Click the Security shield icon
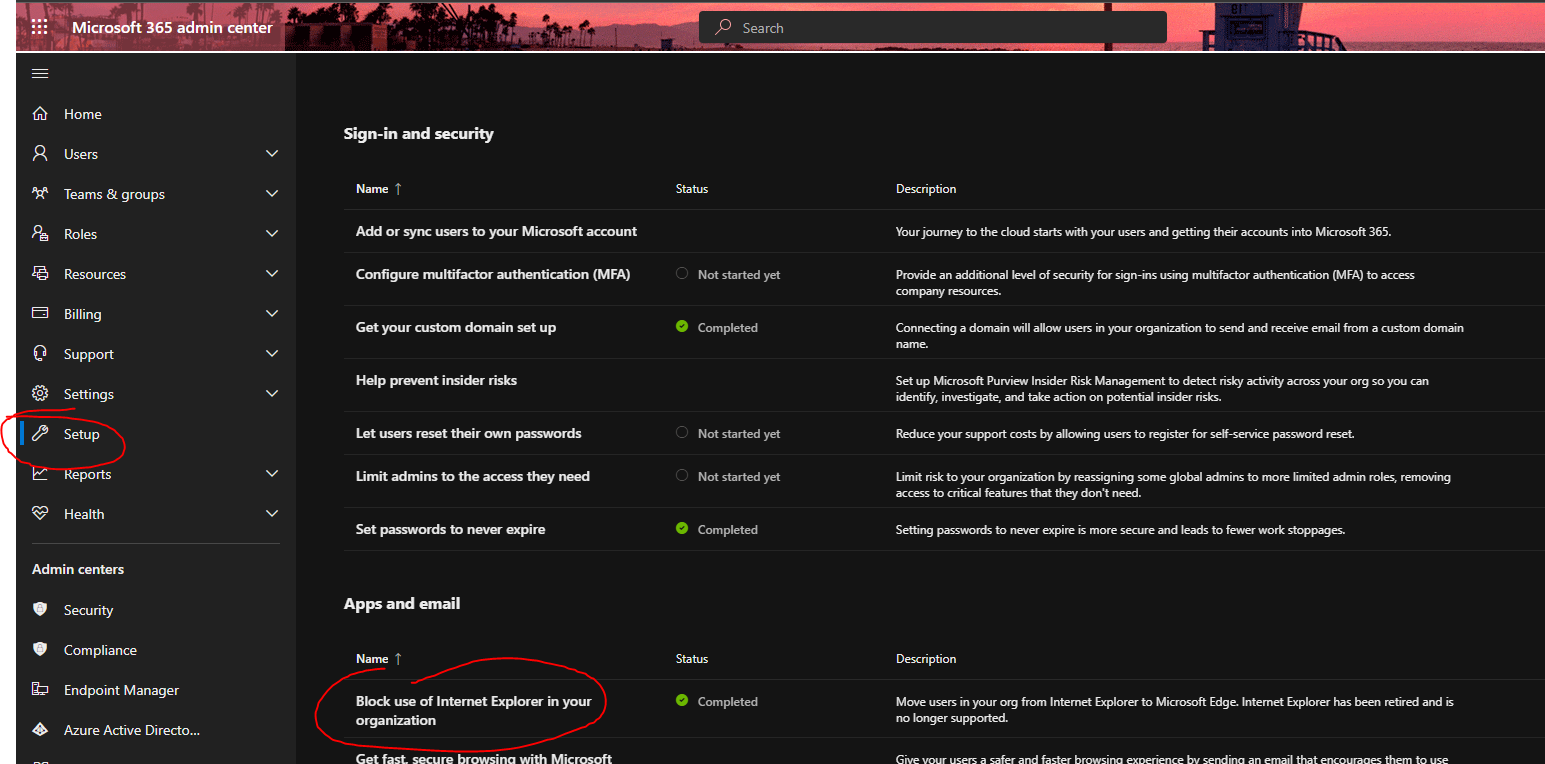The width and height of the screenshot is (1545, 764). (x=40, y=609)
